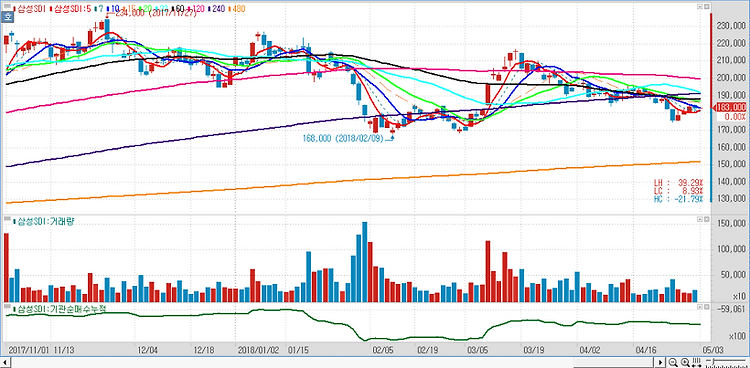Click the HC : -21.79% statistic
This screenshot has height=368, width=750.
[679, 198]
